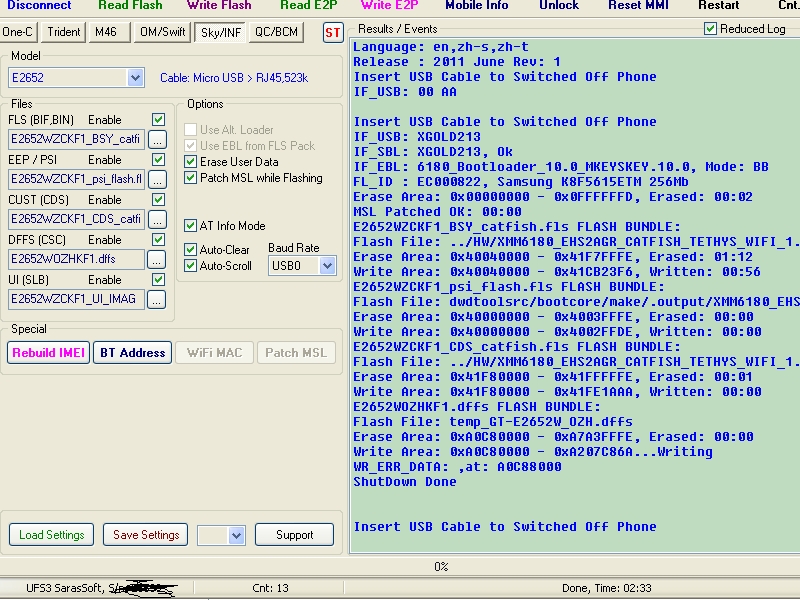Click BT Address button
This screenshot has height=600, width=800.
(x=133, y=353)
